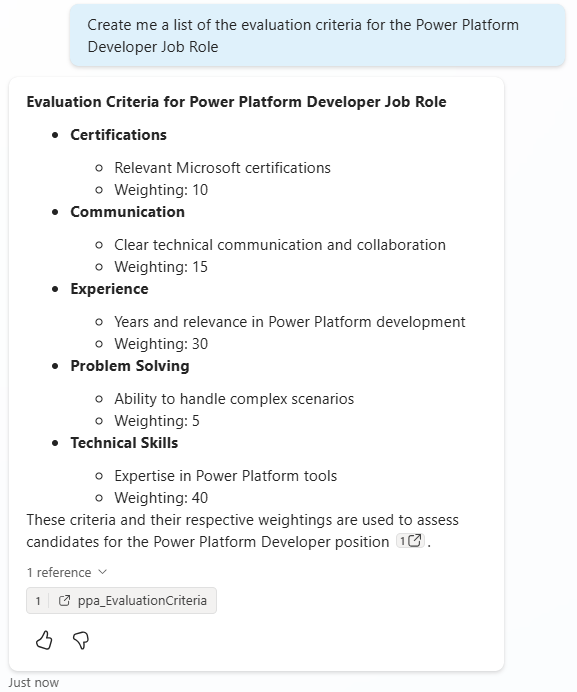The image size is (577, 692).
Task: Open inline citation 1 link icon
Action: pyautogui.click(x=411, y=541)
